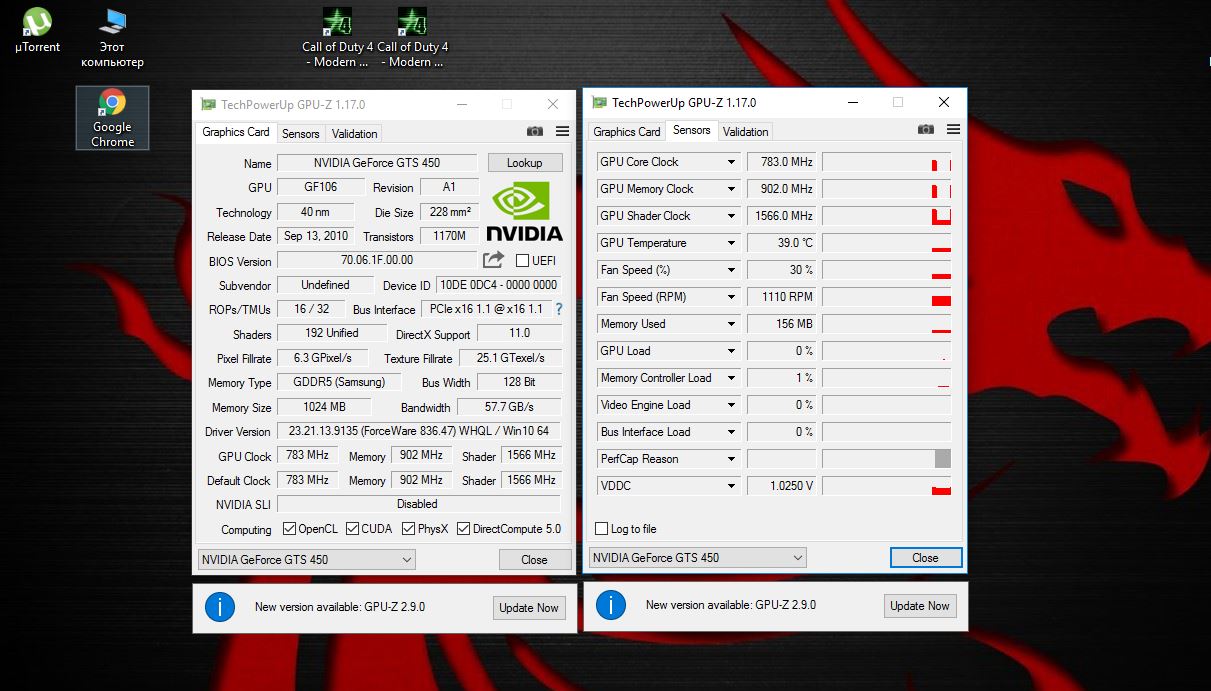Screen dimensions: 1211x691
Task: Click Close button in Sensors window
Action: point(926,558)
